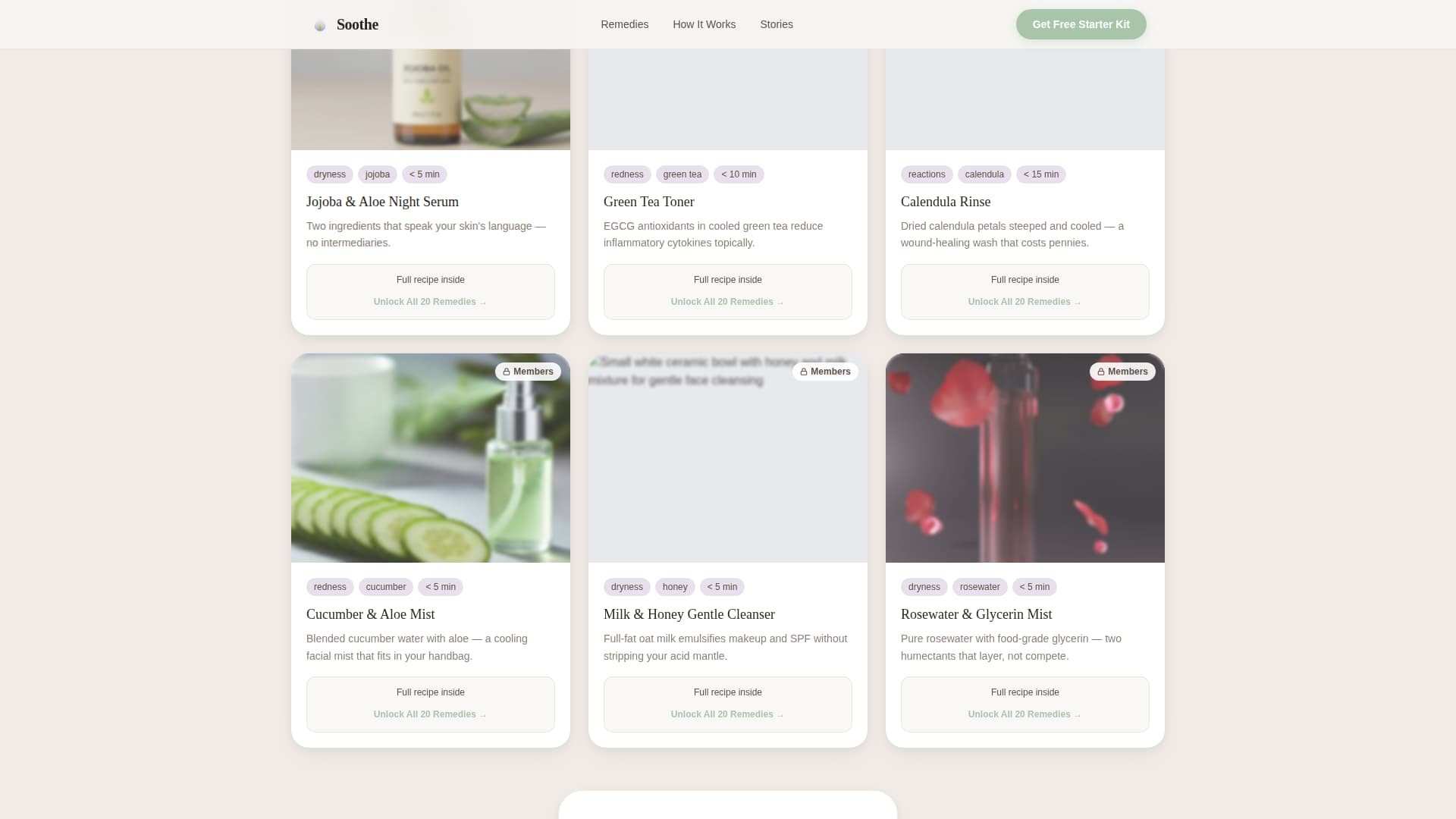The image size is (1456, 819).
Task: Select the dryness tag on Milk & Honey card
Action: [x=627, y=587]
